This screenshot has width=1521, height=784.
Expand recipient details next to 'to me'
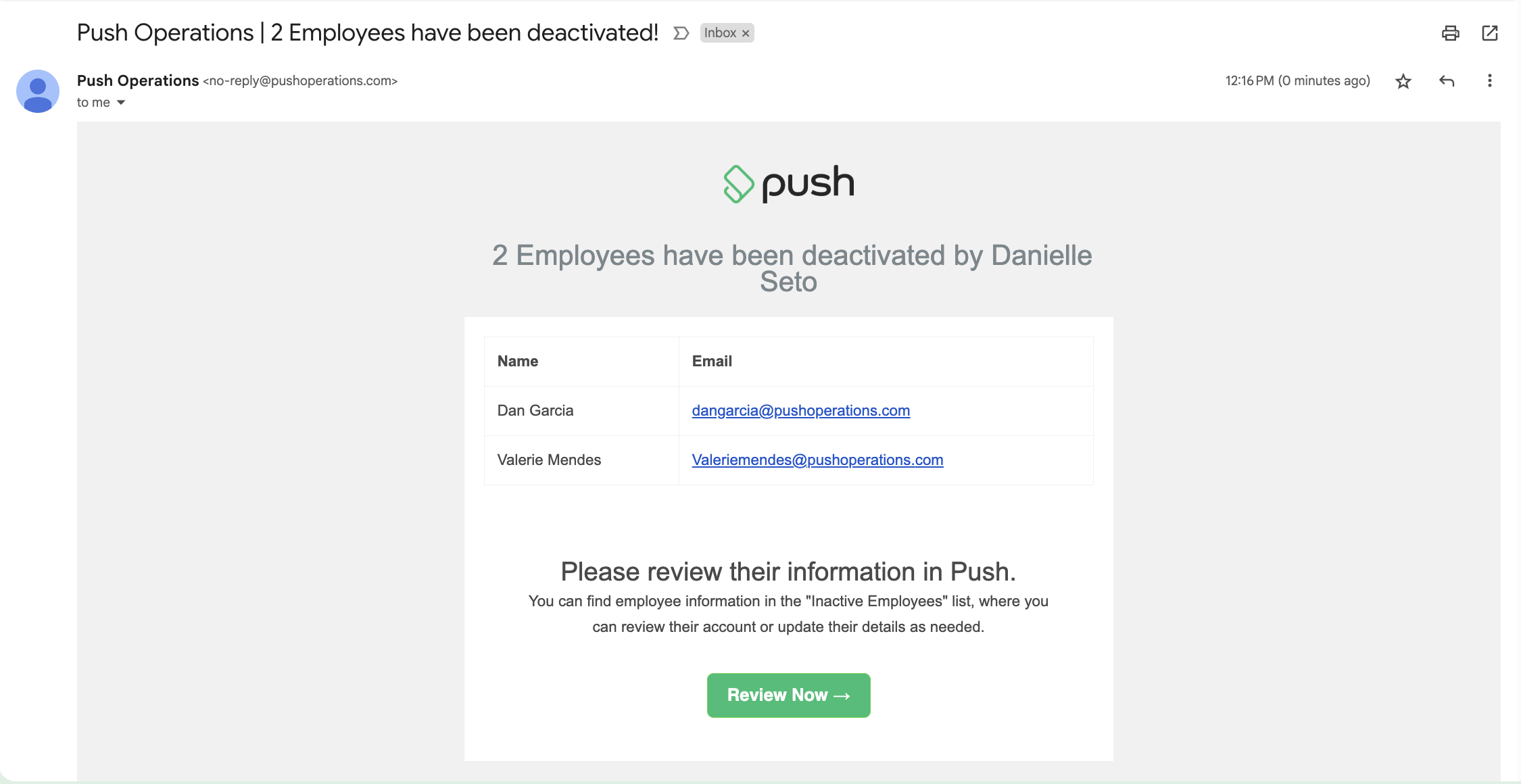click(x=121, y=103)
